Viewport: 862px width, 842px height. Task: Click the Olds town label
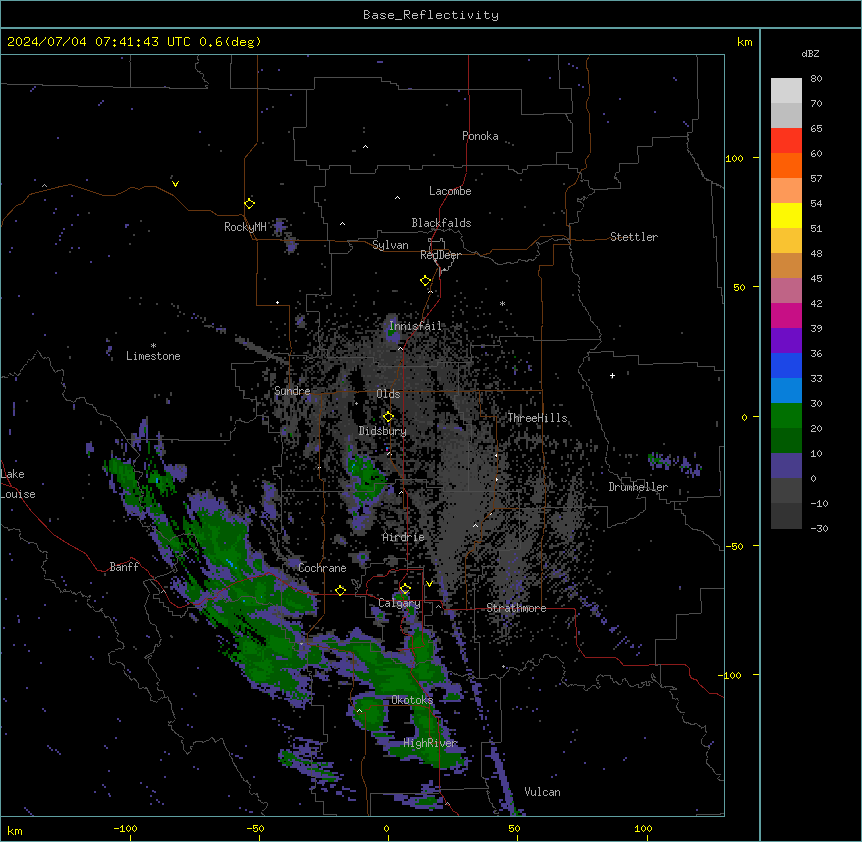click(388, 394)
